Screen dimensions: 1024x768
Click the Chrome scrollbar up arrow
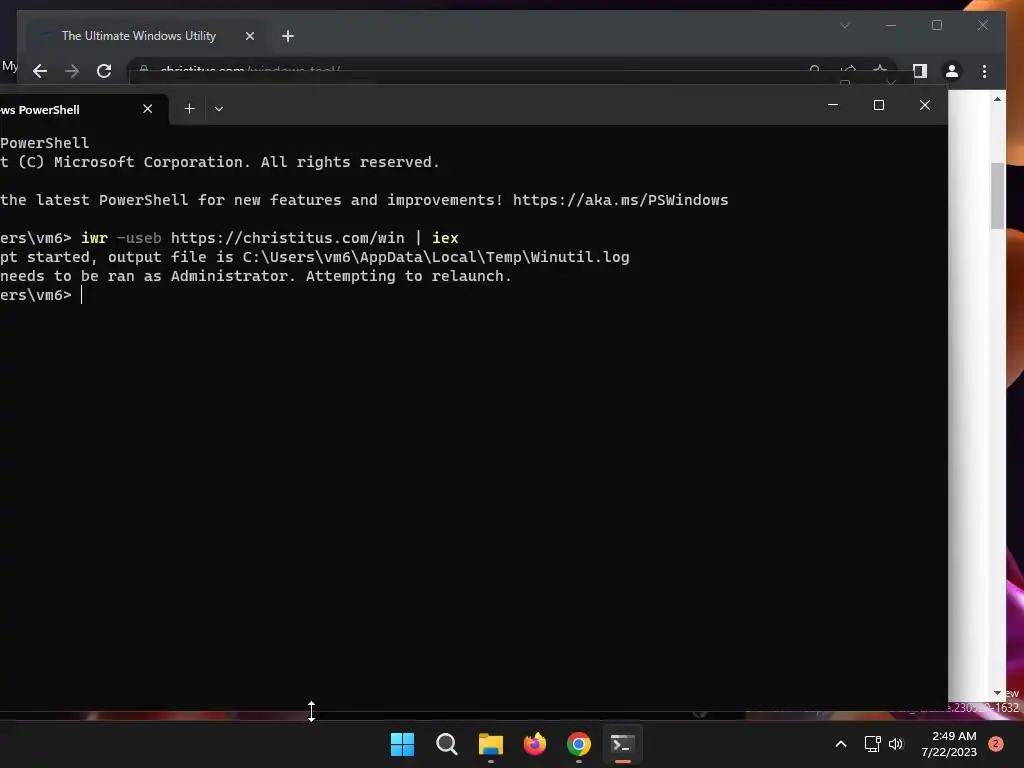tap(997, 99)
